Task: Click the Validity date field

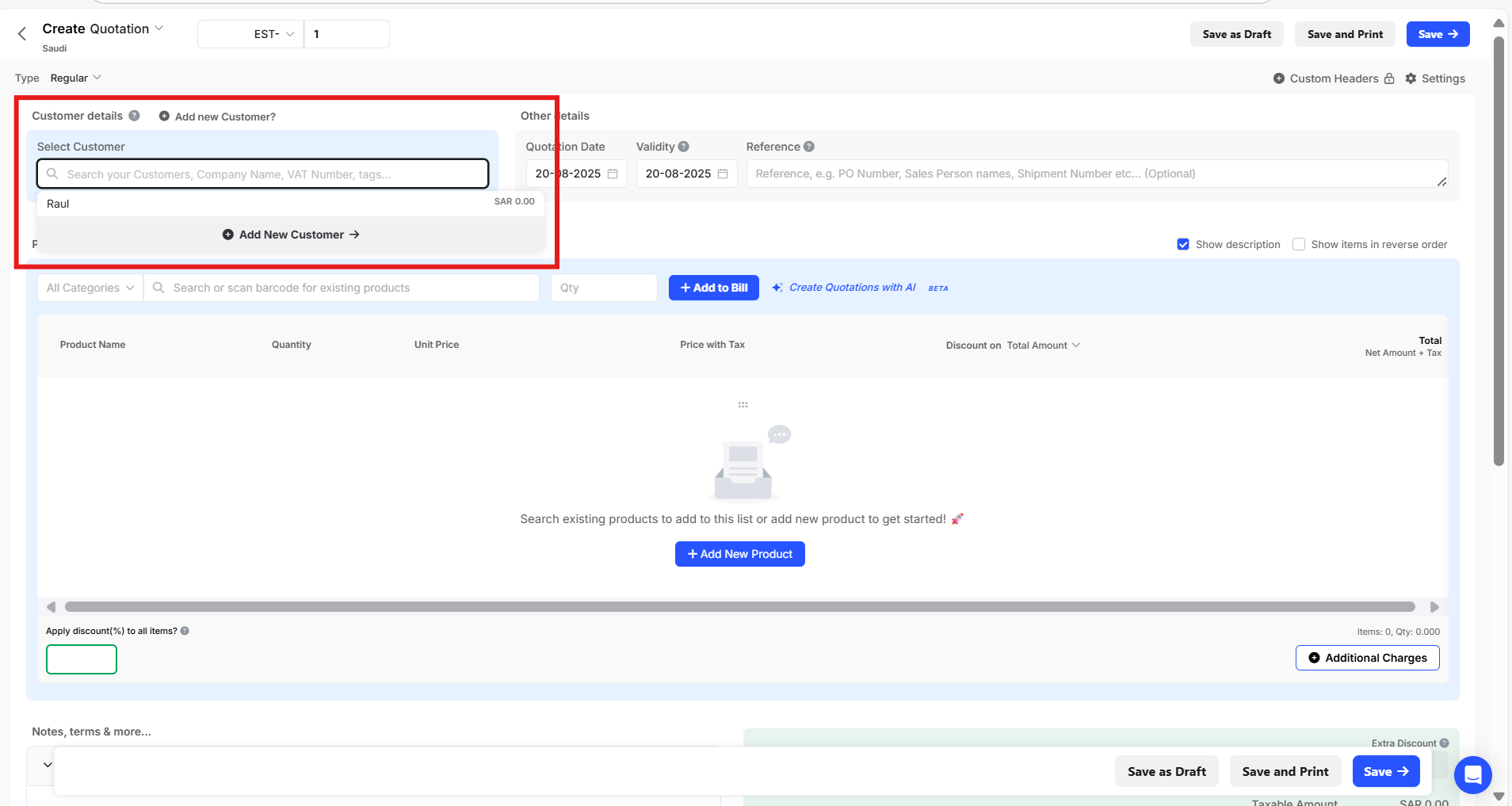Action: click(x=686, y=174)
